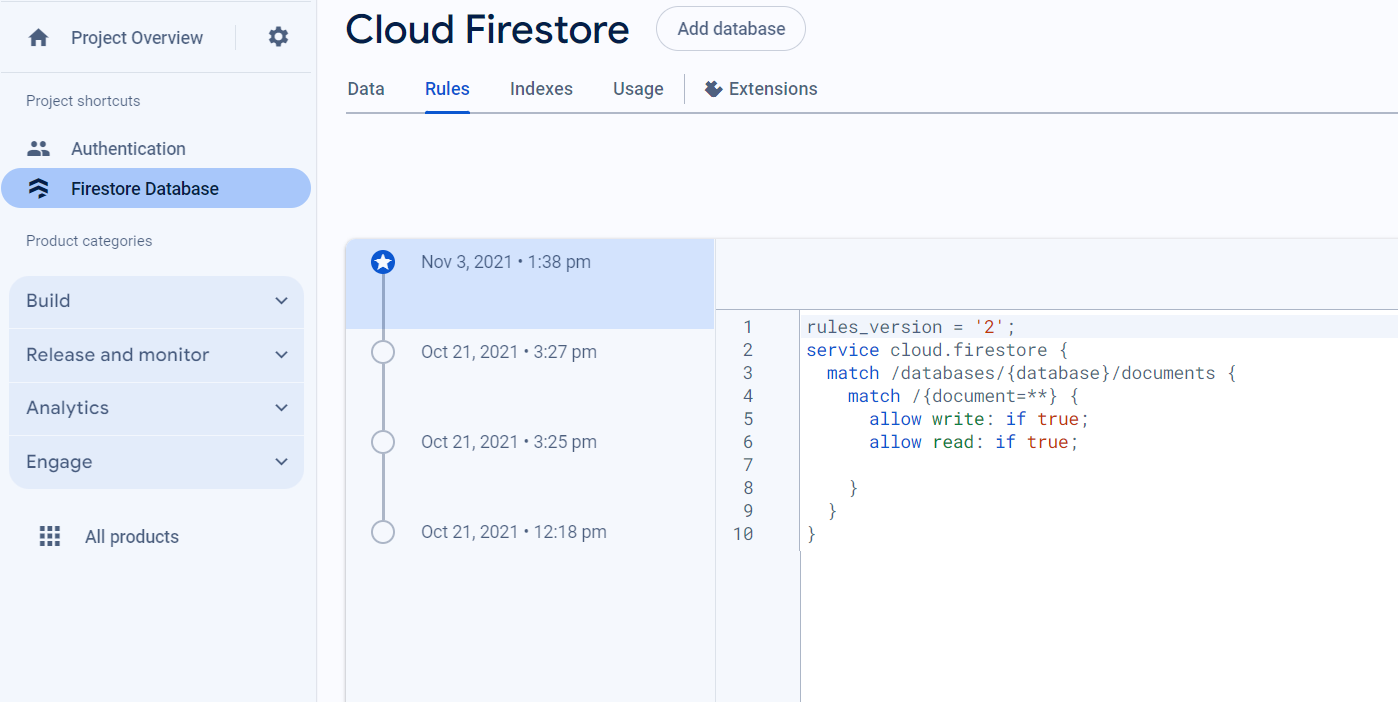
Task: Click the service cloud.firestore code line
Action: pyautogui.click(x=938, y=350)
